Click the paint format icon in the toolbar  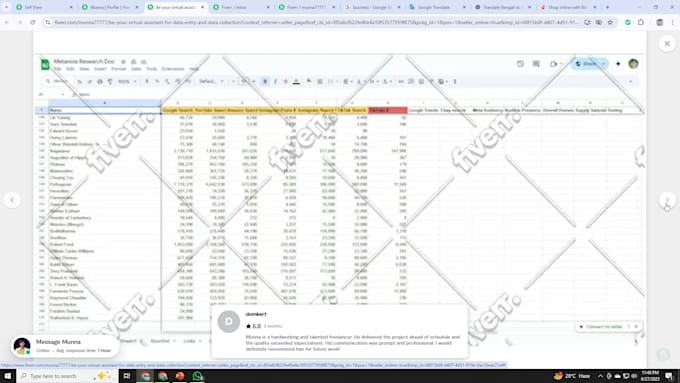click(x=110, y=82)
